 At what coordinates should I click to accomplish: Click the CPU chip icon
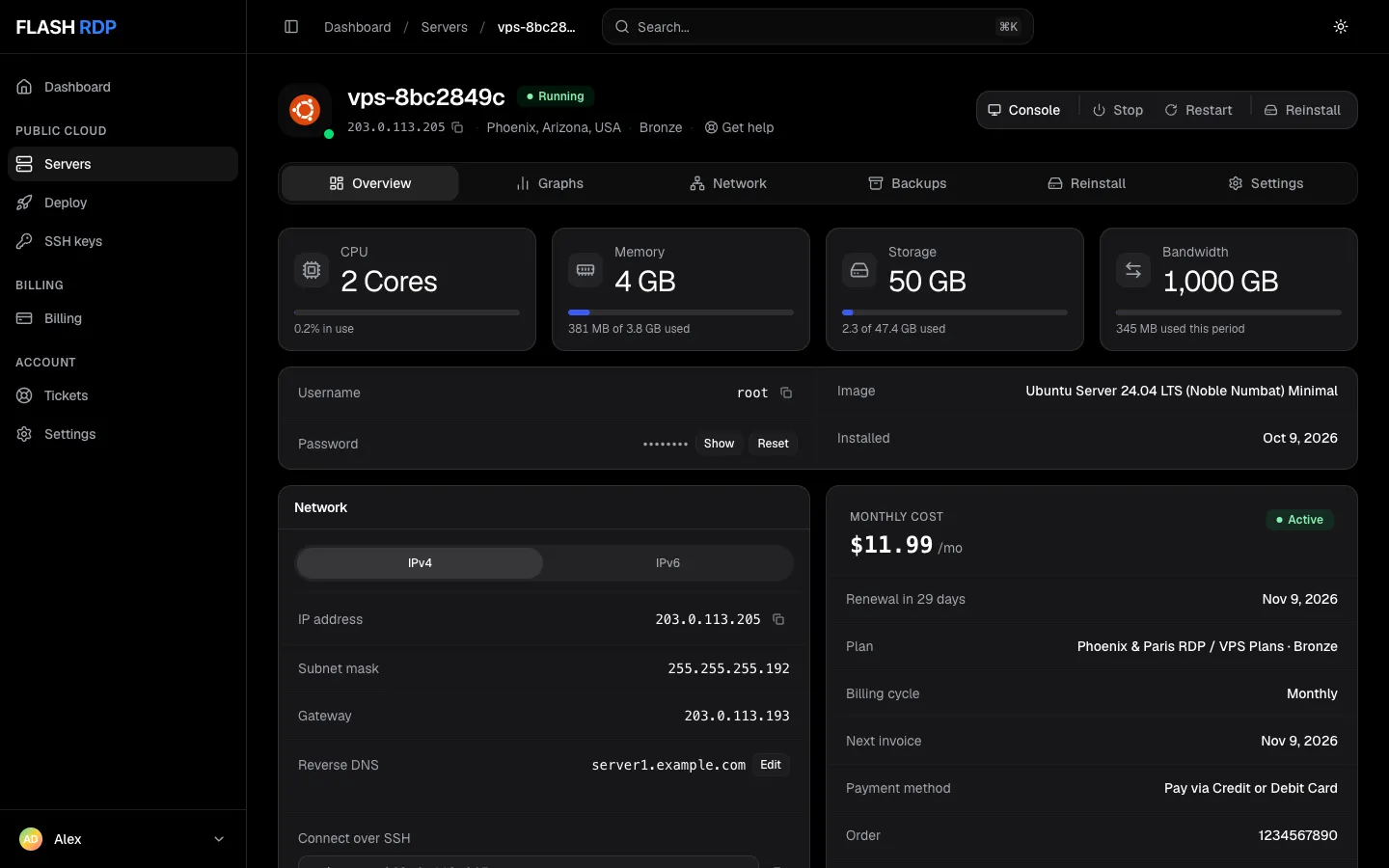[312, 270]
